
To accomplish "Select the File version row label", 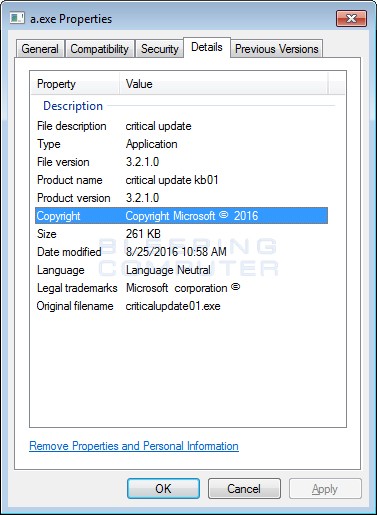I will tap(63, 162).
